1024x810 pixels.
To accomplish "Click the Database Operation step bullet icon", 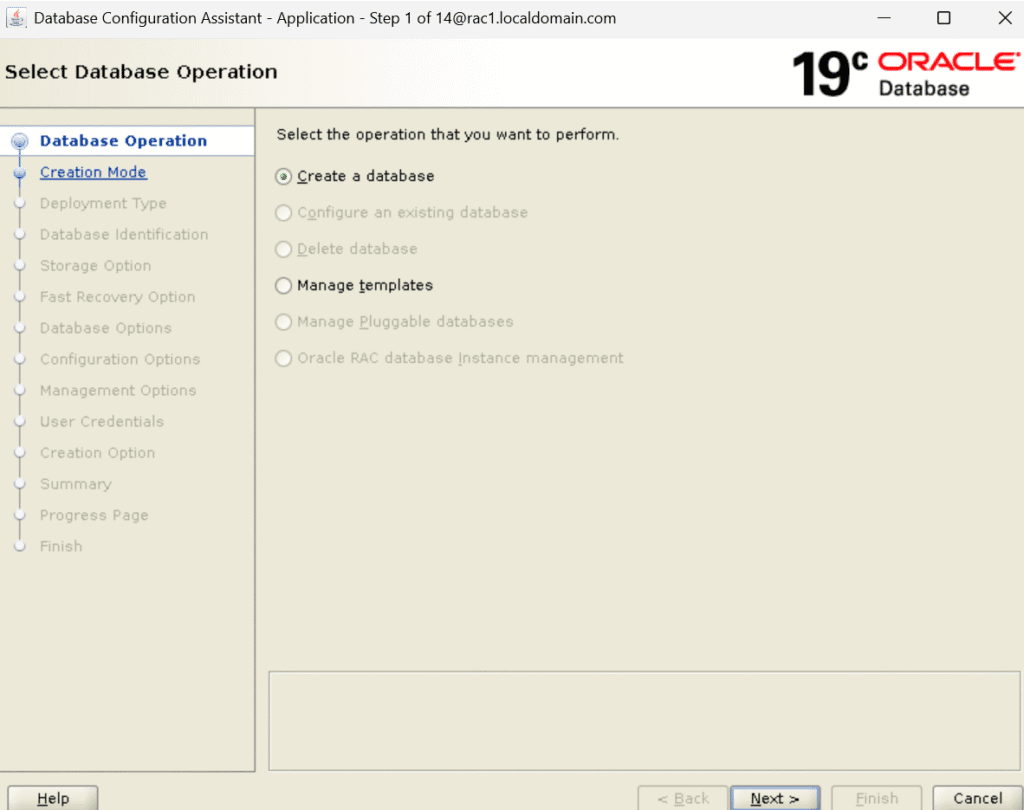I will point(19,142).
